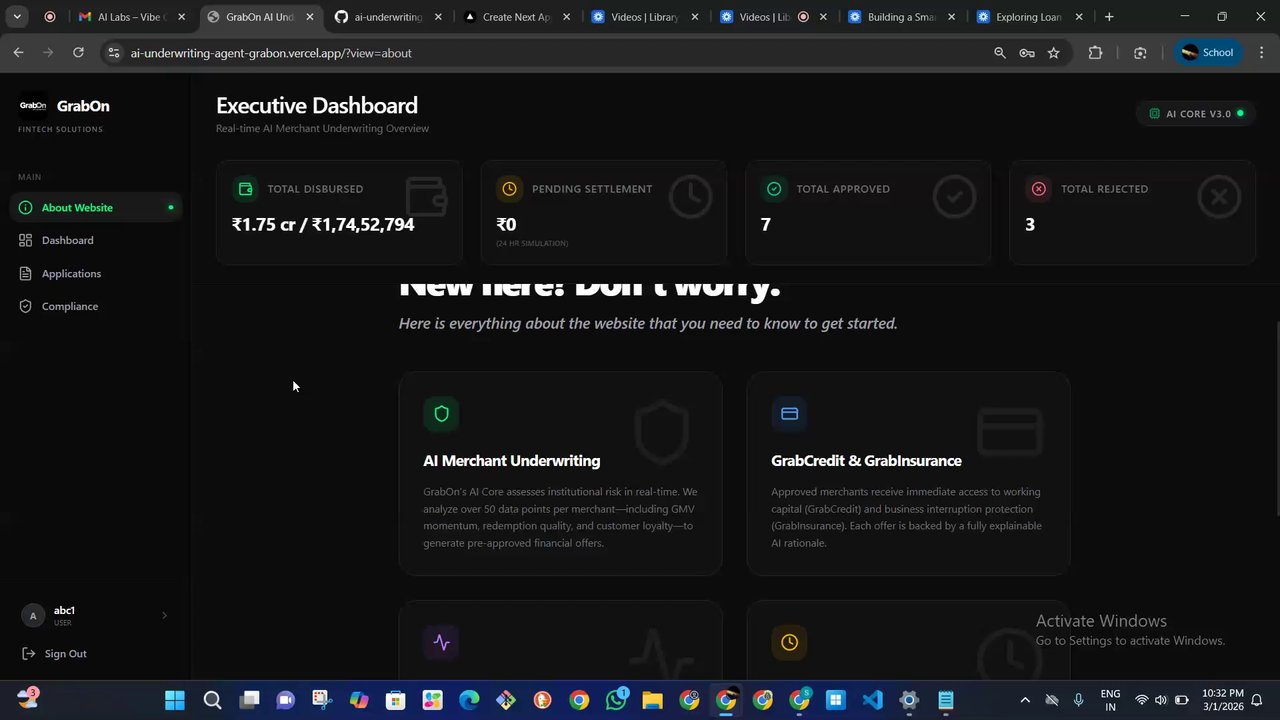The height and width of the screenshot is (720, 1280).
Task: Click the Executive Dashboard title
Action: 317,106
